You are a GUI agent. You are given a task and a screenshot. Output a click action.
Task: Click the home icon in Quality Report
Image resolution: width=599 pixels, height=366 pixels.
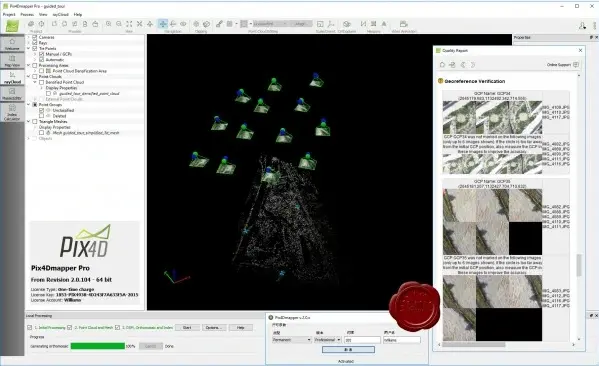tap(442, 65)
